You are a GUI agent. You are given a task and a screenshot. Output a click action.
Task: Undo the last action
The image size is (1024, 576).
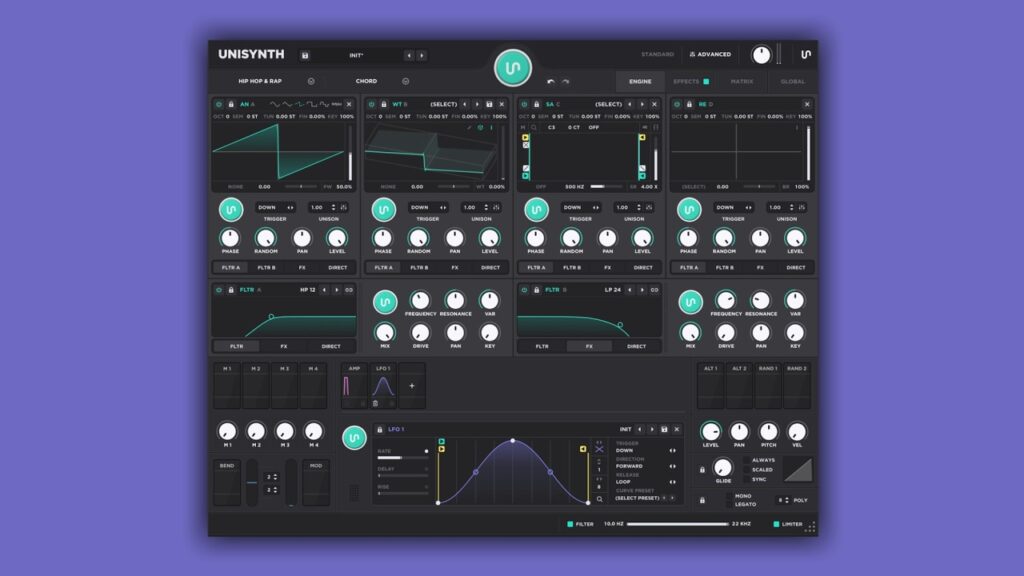(x=551, y=82)
